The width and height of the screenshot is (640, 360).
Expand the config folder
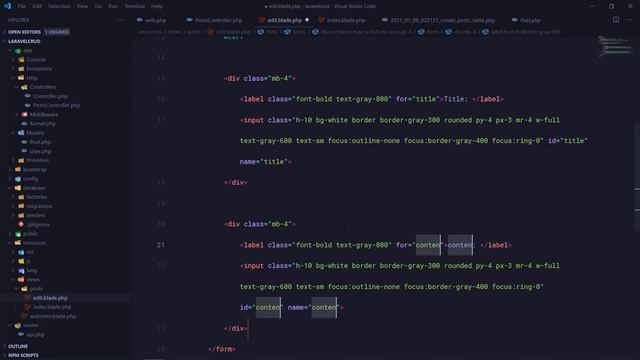coord(31,178)
